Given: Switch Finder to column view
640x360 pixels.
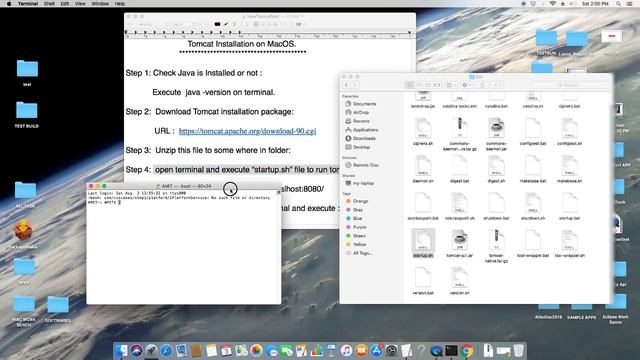Looking at the screenshot, I should (x=428, y=85).
